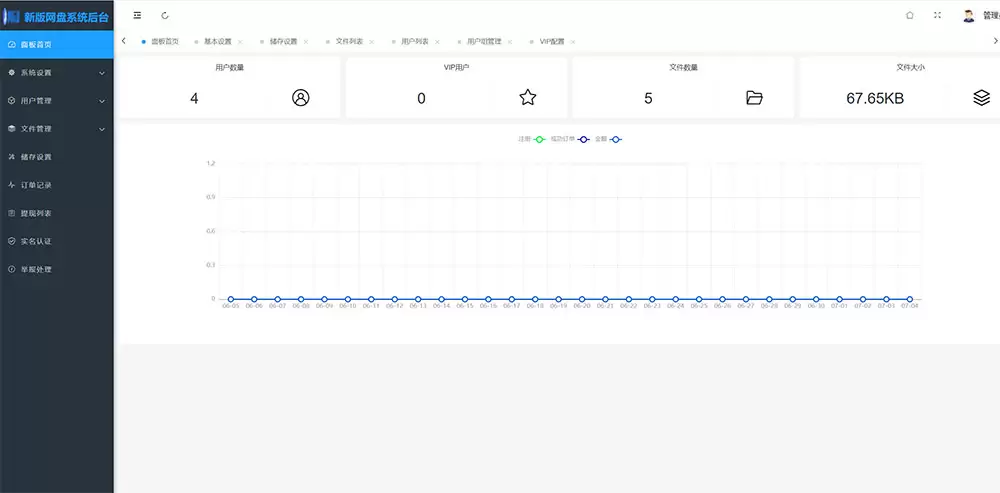The height and width of the screenshot is (493, 1000).
Task: Click the folder icon in 文件数量 card
Action: click(754, 98)
